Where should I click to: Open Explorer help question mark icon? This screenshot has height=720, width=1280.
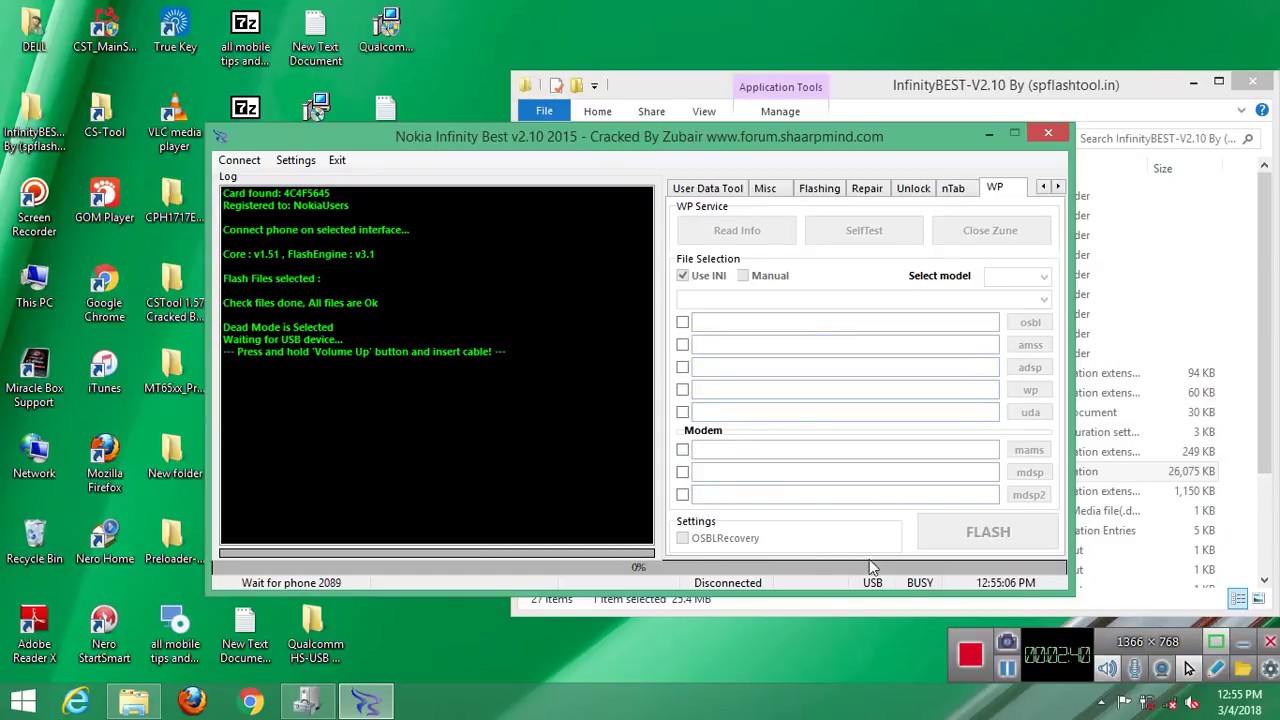click(1262, 110)
